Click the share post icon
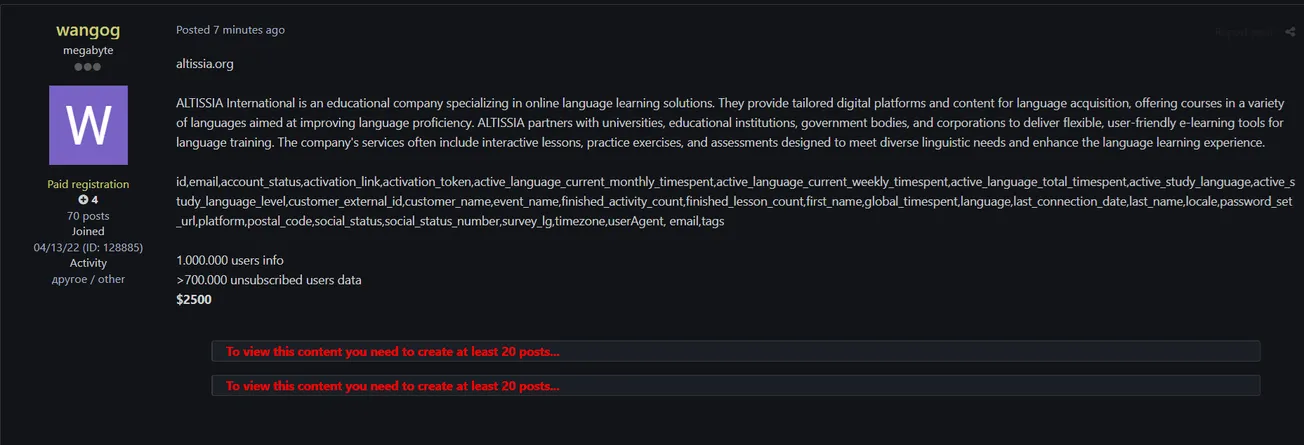The height and width of the screenshot is (445, 1304). tap(1290, 32)
